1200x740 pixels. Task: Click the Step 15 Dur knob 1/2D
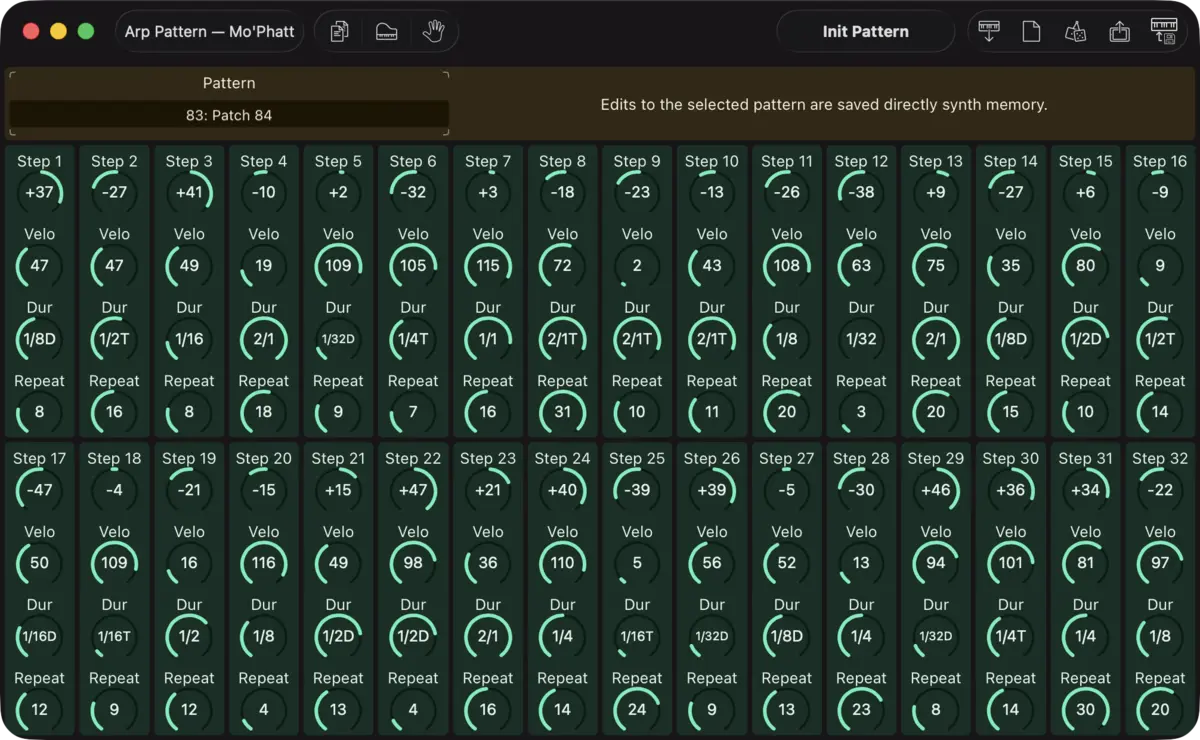(x=1086, y=339)
